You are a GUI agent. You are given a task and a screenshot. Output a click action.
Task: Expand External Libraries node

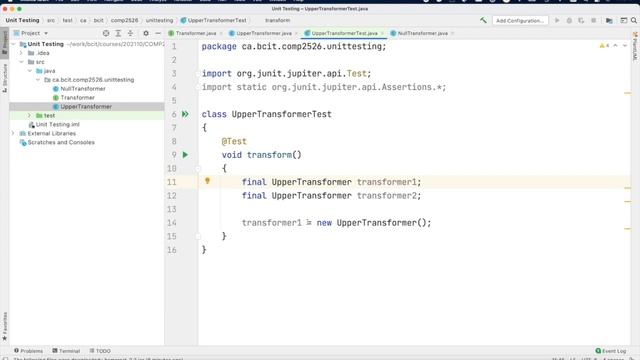coord(13,133)
